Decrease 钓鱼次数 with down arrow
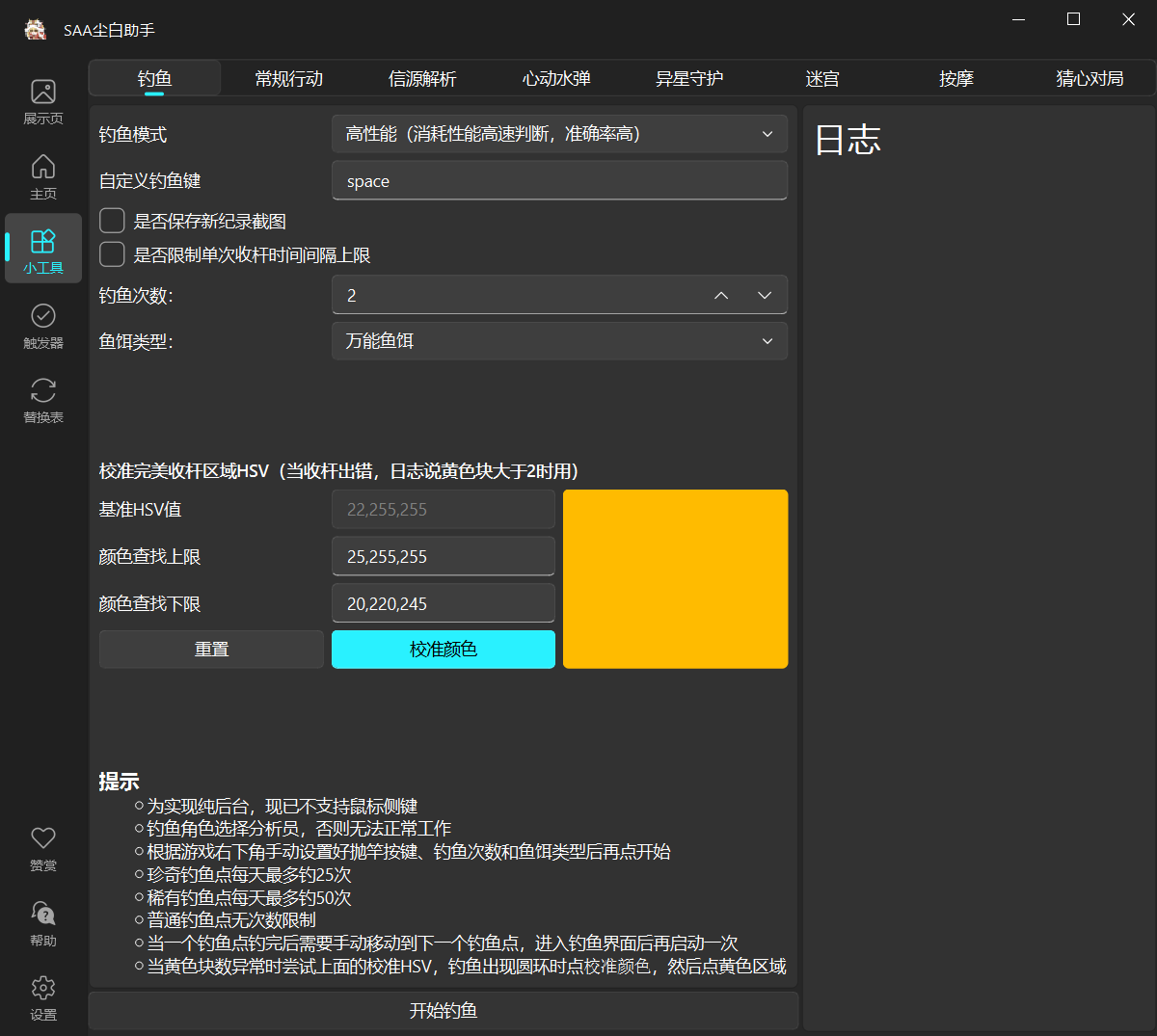1157x1036 pixels. coord(765,295)
